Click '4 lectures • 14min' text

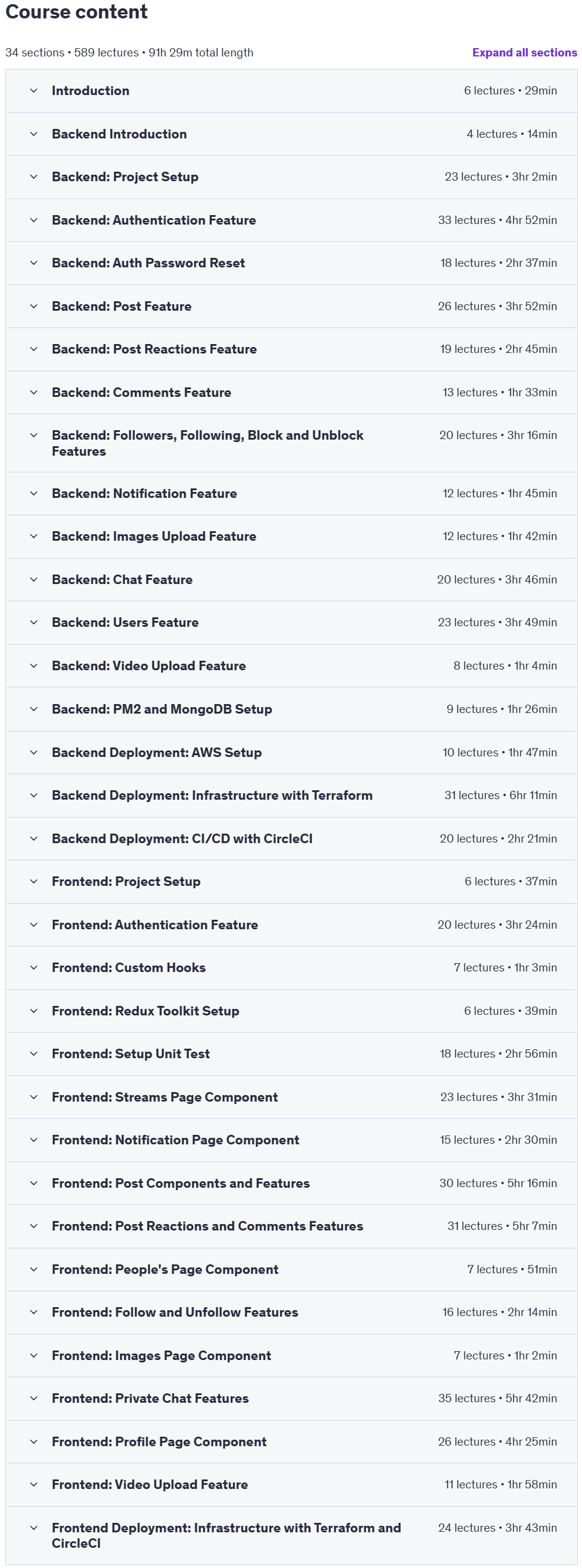pyautogui.click(x=511, y=134)
